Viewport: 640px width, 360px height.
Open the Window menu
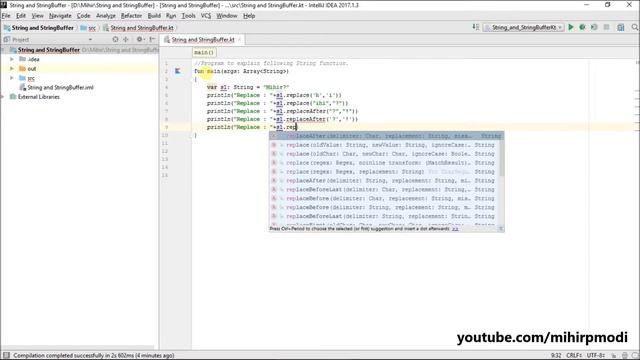[227, 16]
